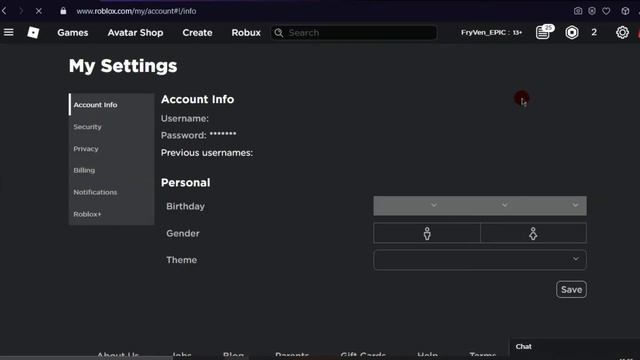Click the circled-x shield icon in address bar
The height and width of the screenshot is (360, 640).
pyautogui.click(x=592, y=11)
